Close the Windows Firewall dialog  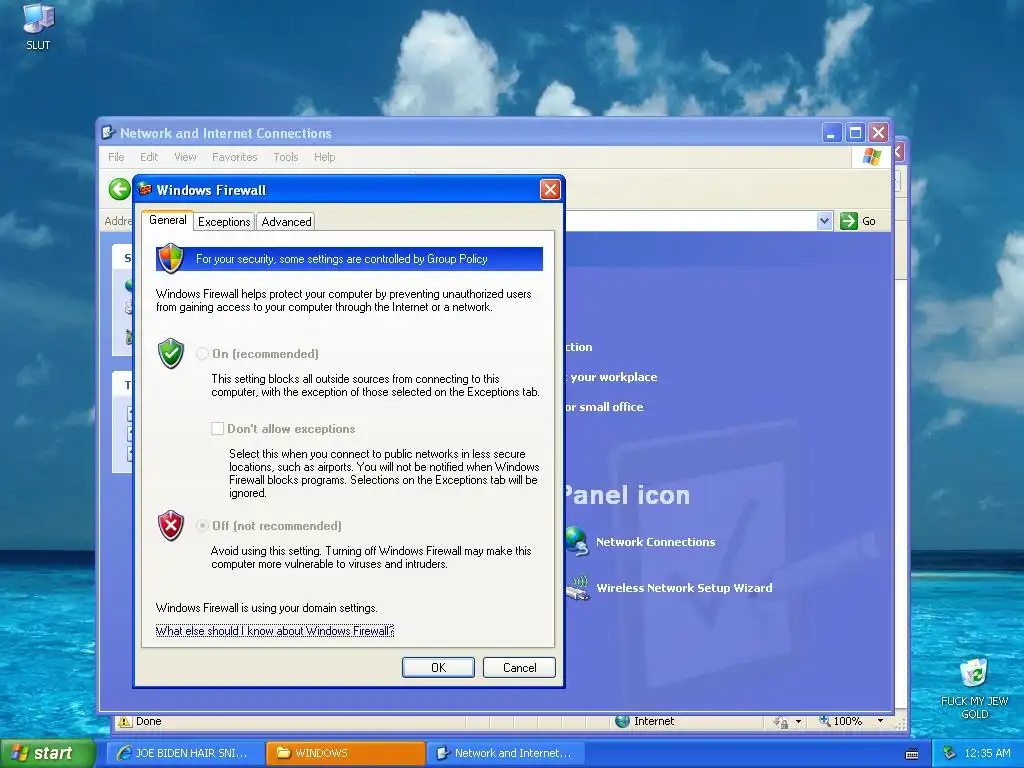tap(550, 189)
